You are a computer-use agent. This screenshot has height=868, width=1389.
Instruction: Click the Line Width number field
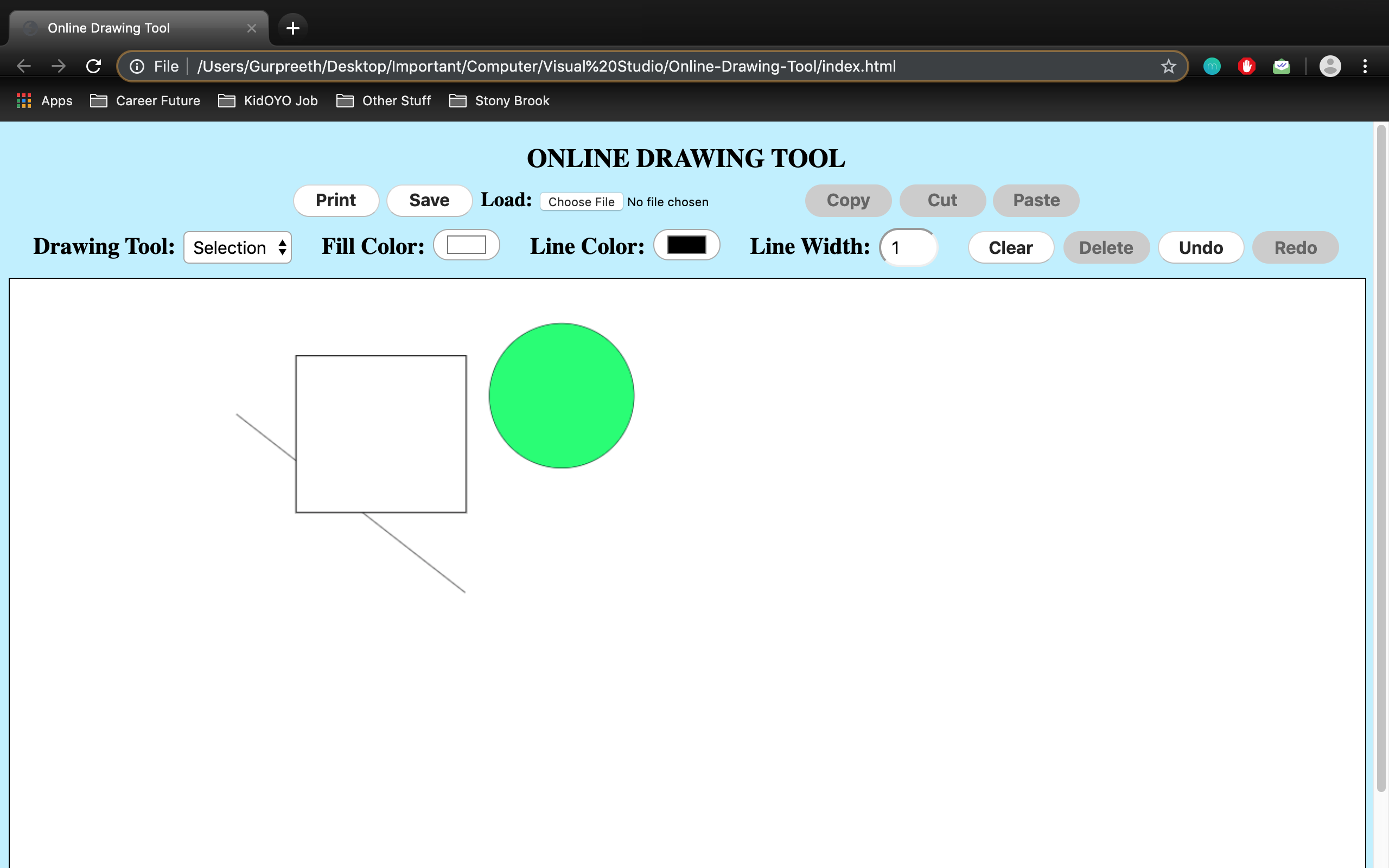tap(908, 247)
